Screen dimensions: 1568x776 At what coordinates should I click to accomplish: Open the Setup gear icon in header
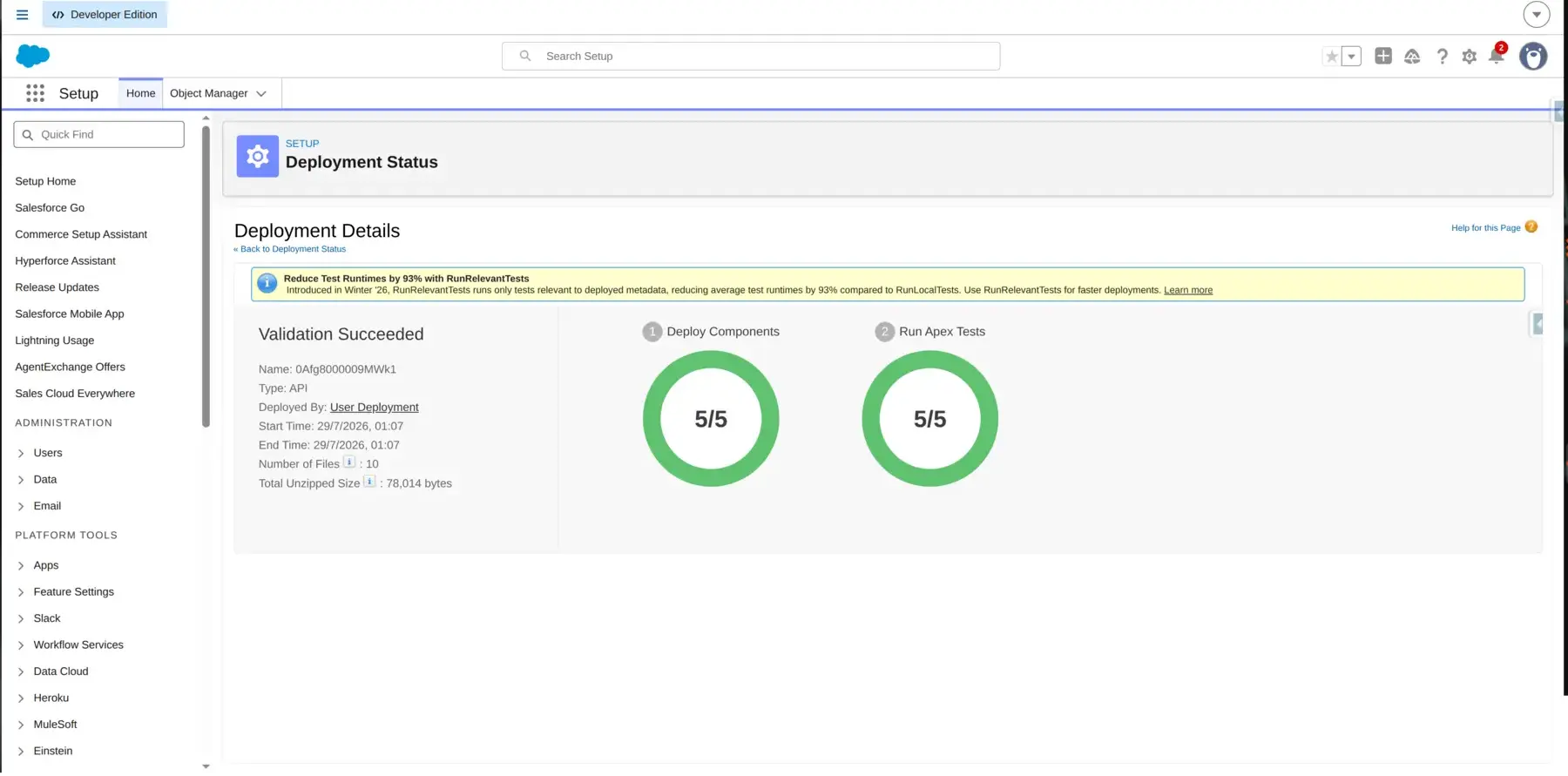pos(1470,57)
